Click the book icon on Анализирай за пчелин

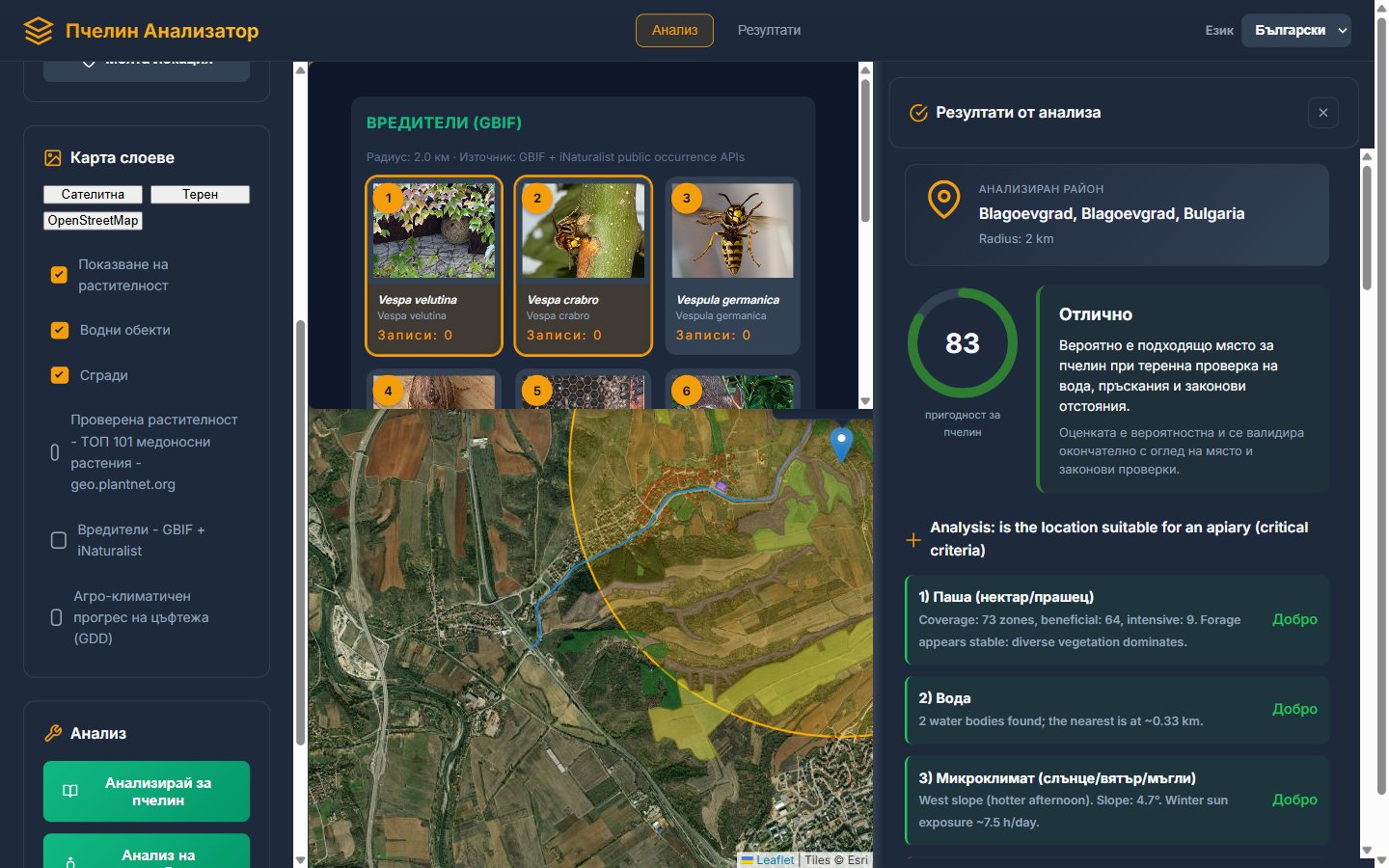[70, 792]
